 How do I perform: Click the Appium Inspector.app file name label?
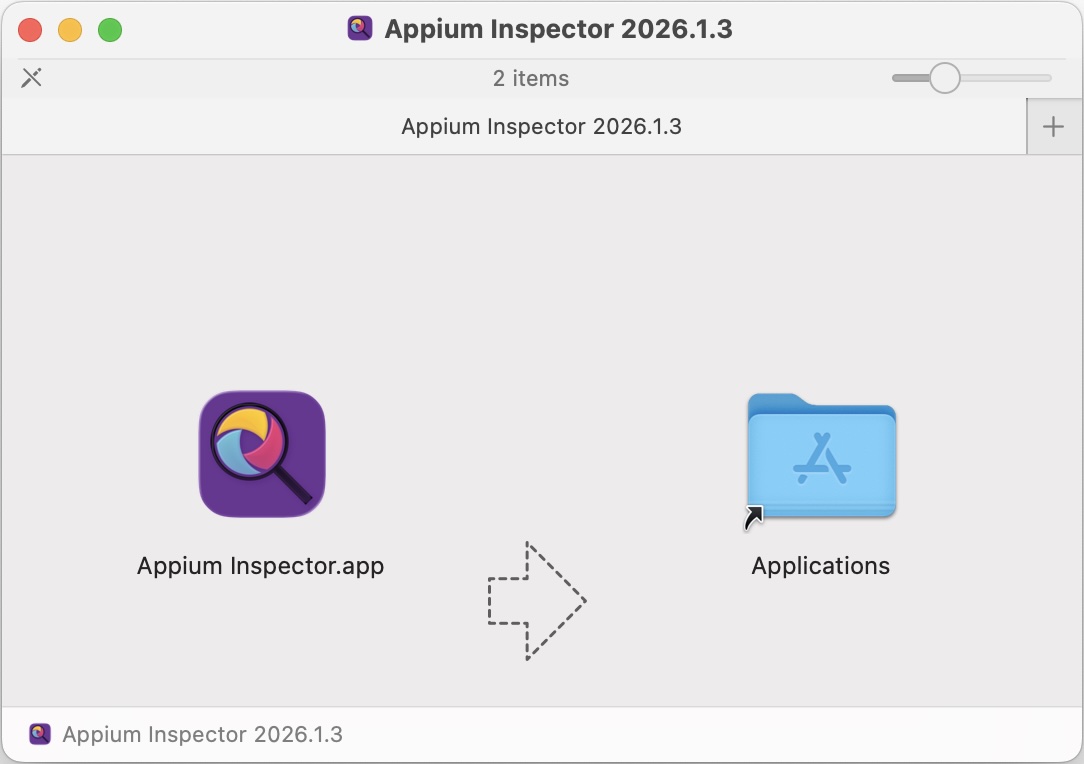260,566
